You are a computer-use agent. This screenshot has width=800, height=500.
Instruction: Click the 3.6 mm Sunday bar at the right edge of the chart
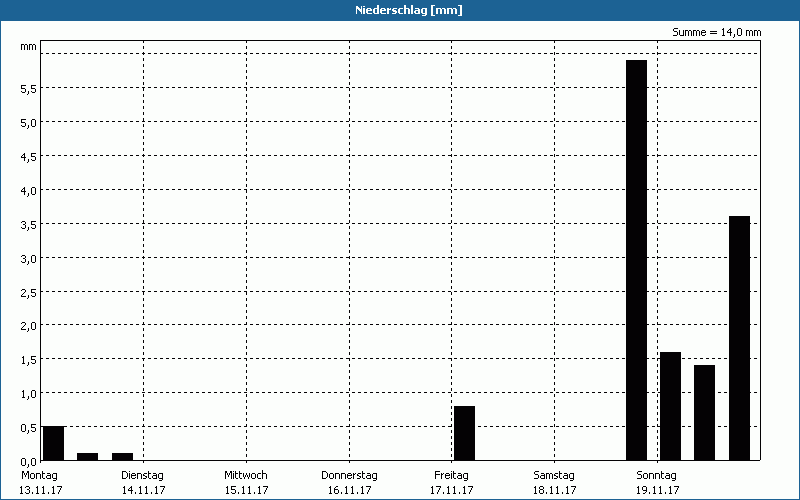click(x=739, y=338)
